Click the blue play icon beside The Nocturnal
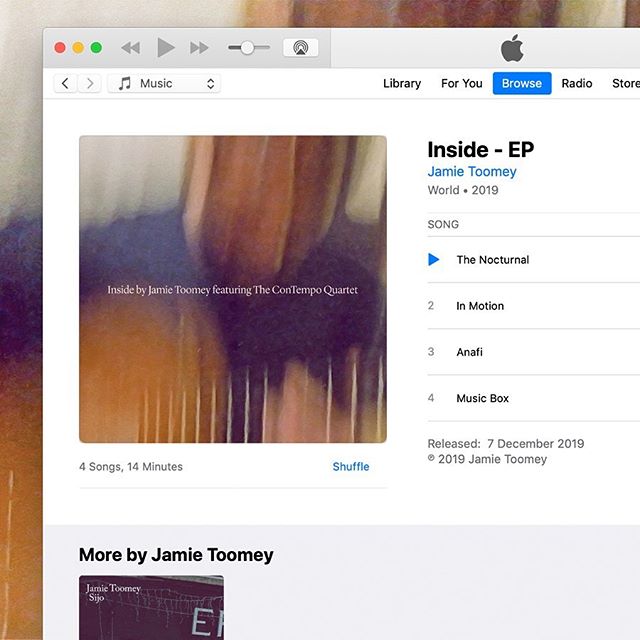This screenshot has width=640, height=640. (433, 259)
